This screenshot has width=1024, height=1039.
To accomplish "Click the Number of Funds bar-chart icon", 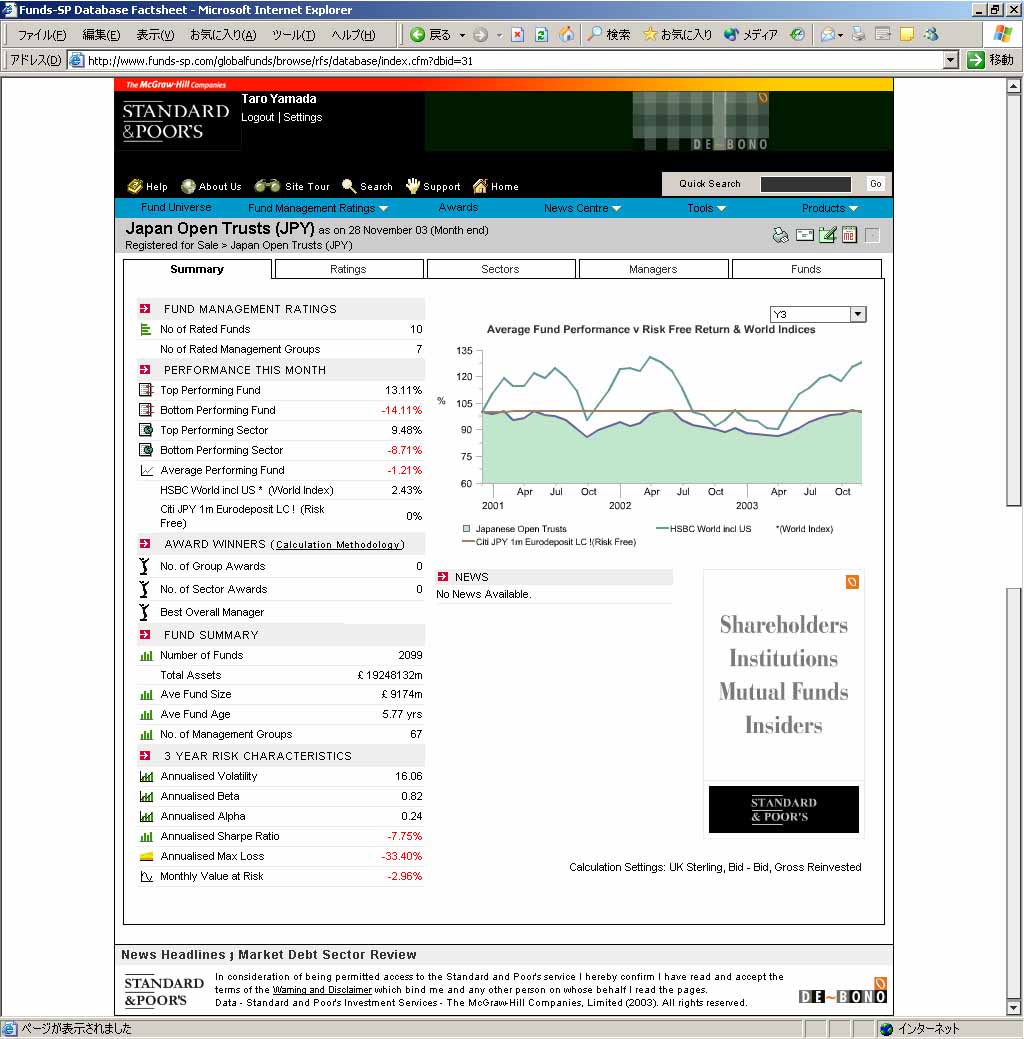I will pos(146,655).
